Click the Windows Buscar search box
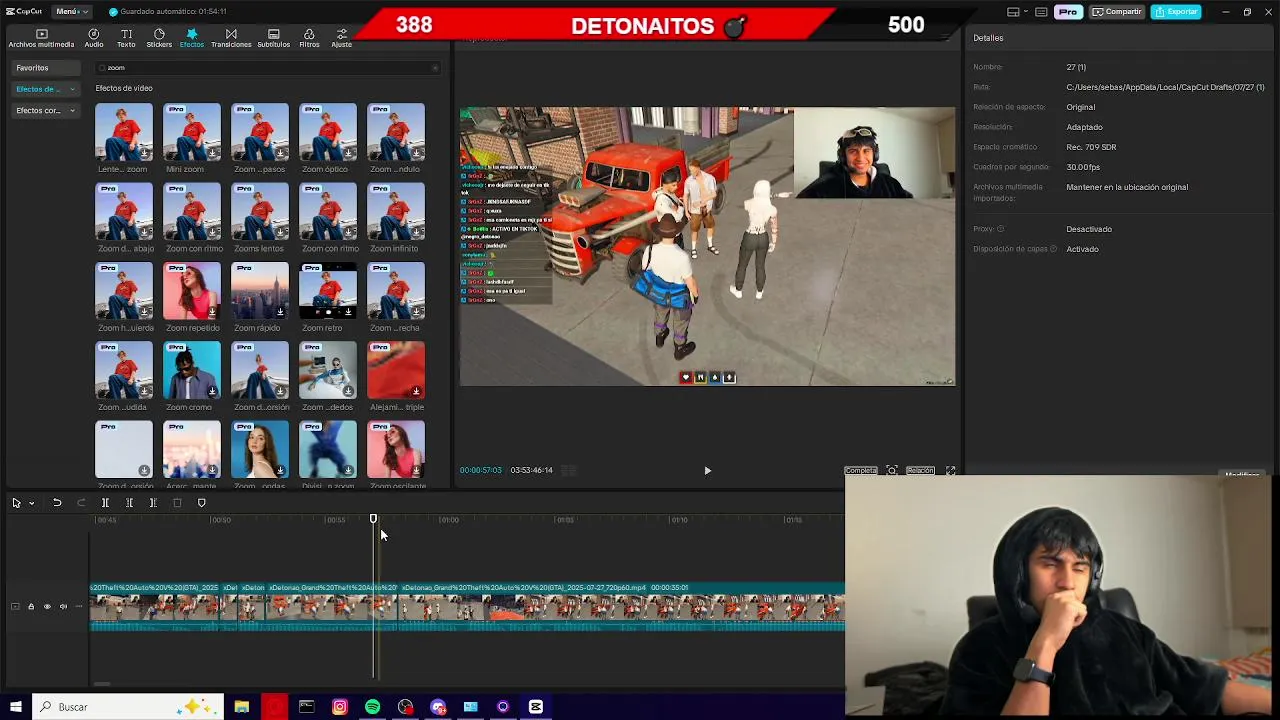 [127, 707]
